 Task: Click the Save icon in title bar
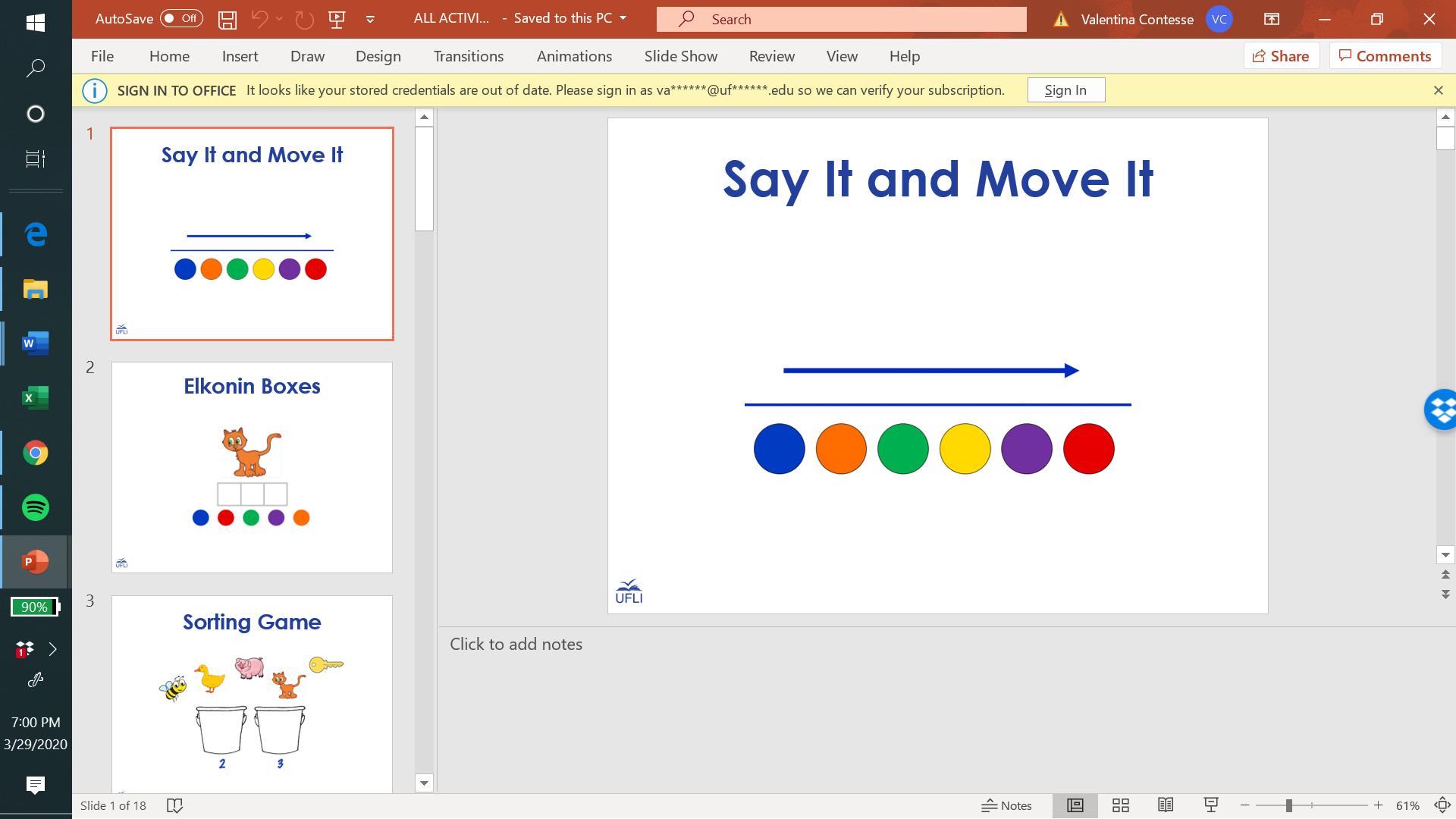(227, 20)
